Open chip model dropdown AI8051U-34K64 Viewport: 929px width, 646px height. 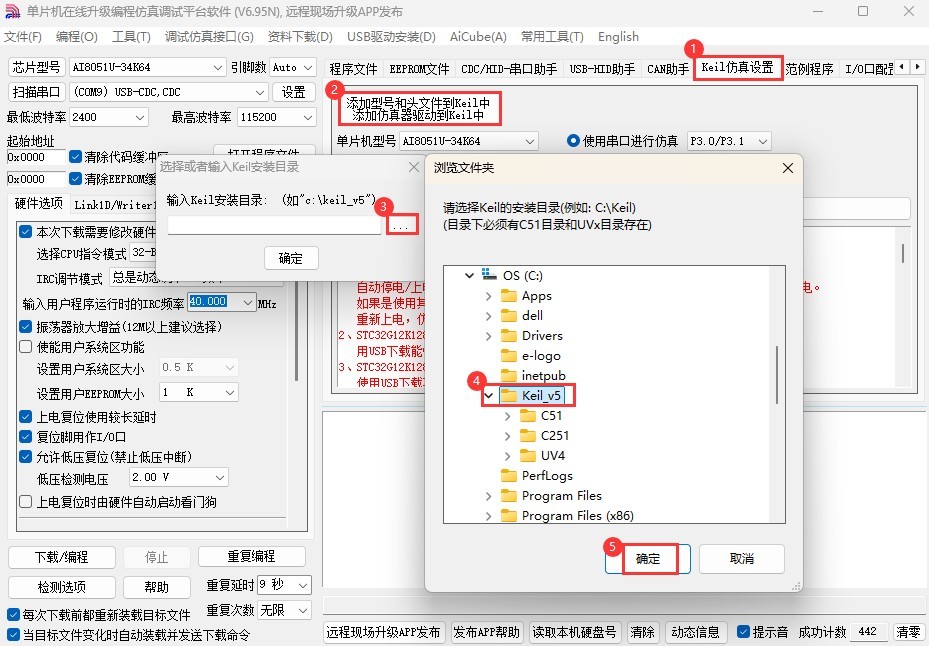tap(148, 68)
